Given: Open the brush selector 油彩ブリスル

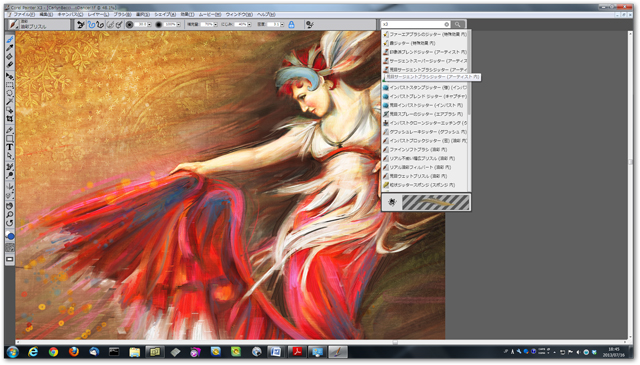Looking at the screenshot, I should coord(39,24).
